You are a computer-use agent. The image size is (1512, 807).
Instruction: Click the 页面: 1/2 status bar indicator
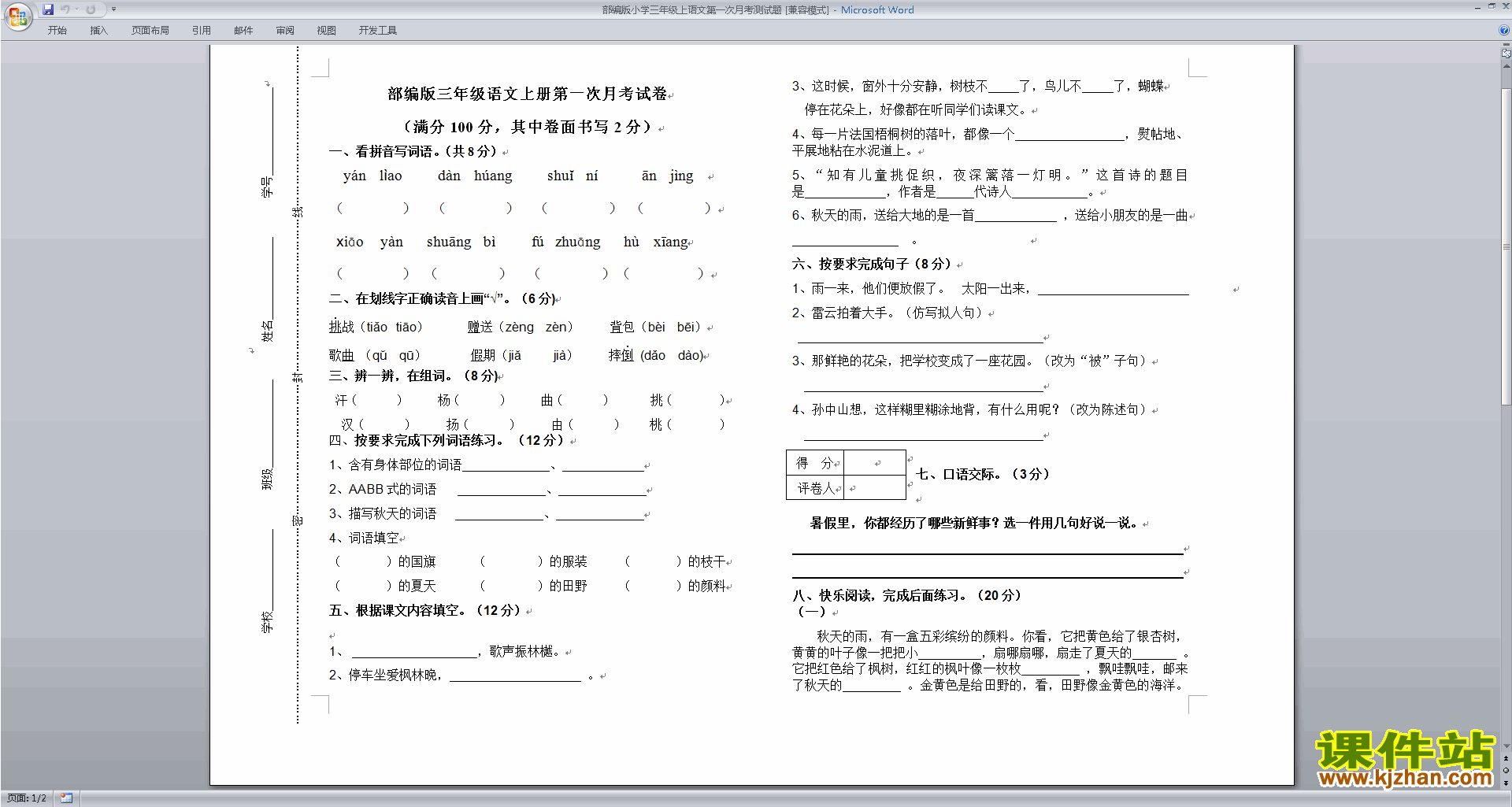coord(26,798)
